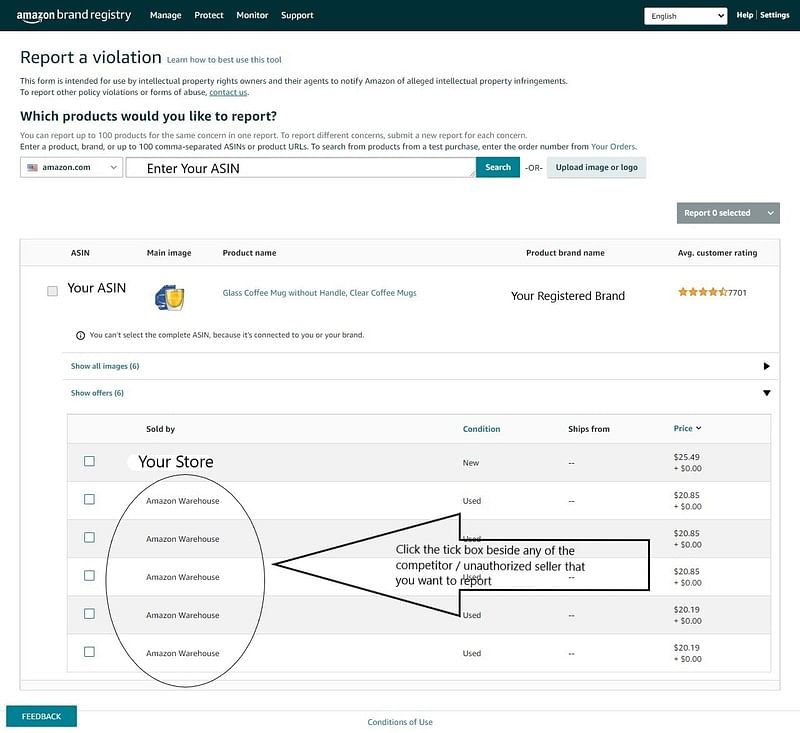Click the info icon beside the ASIN notice
800x733 pixels.
pyautogui.click(x=80, y=335)
